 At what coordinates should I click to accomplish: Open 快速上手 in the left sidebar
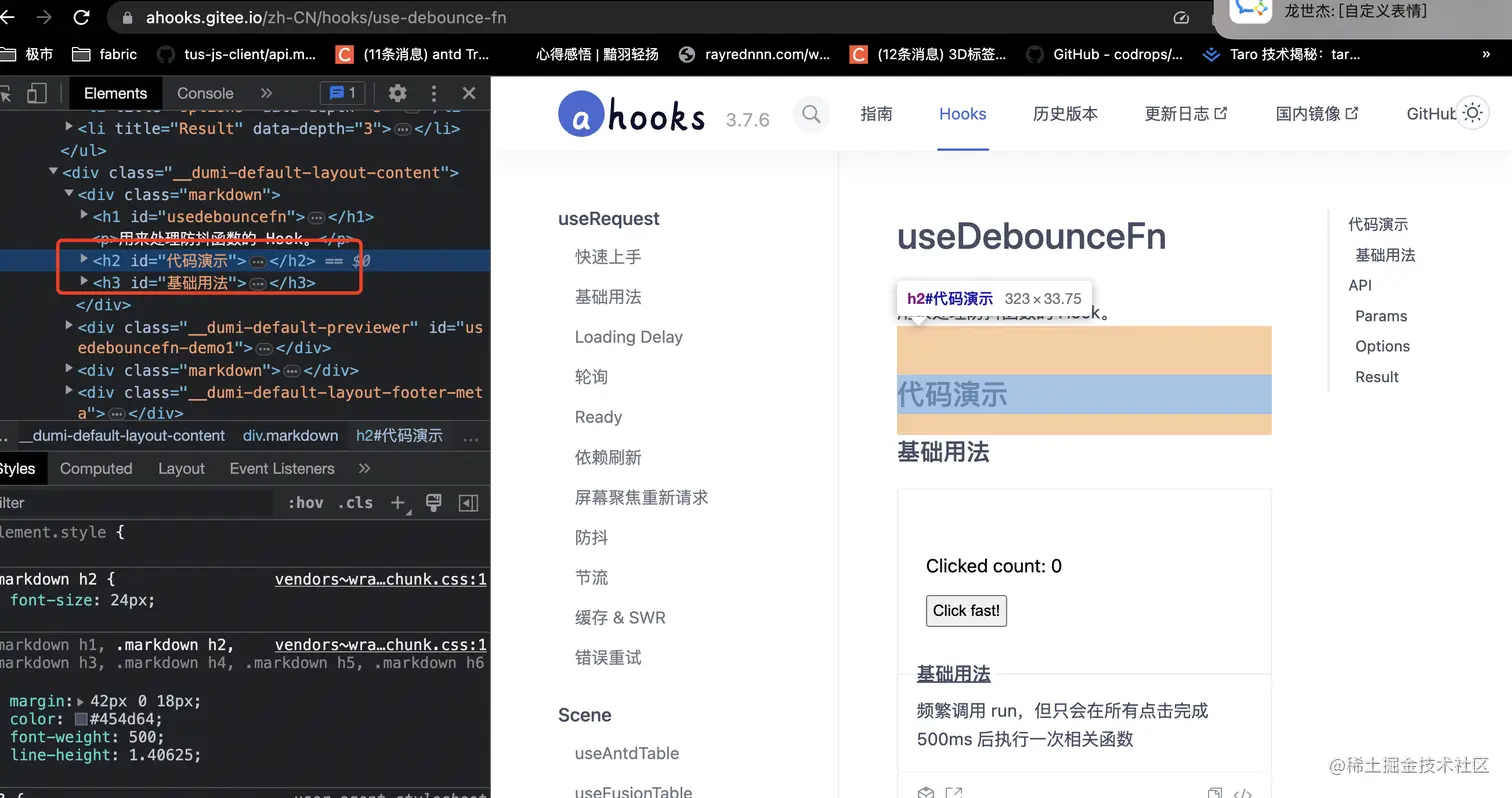608,257
